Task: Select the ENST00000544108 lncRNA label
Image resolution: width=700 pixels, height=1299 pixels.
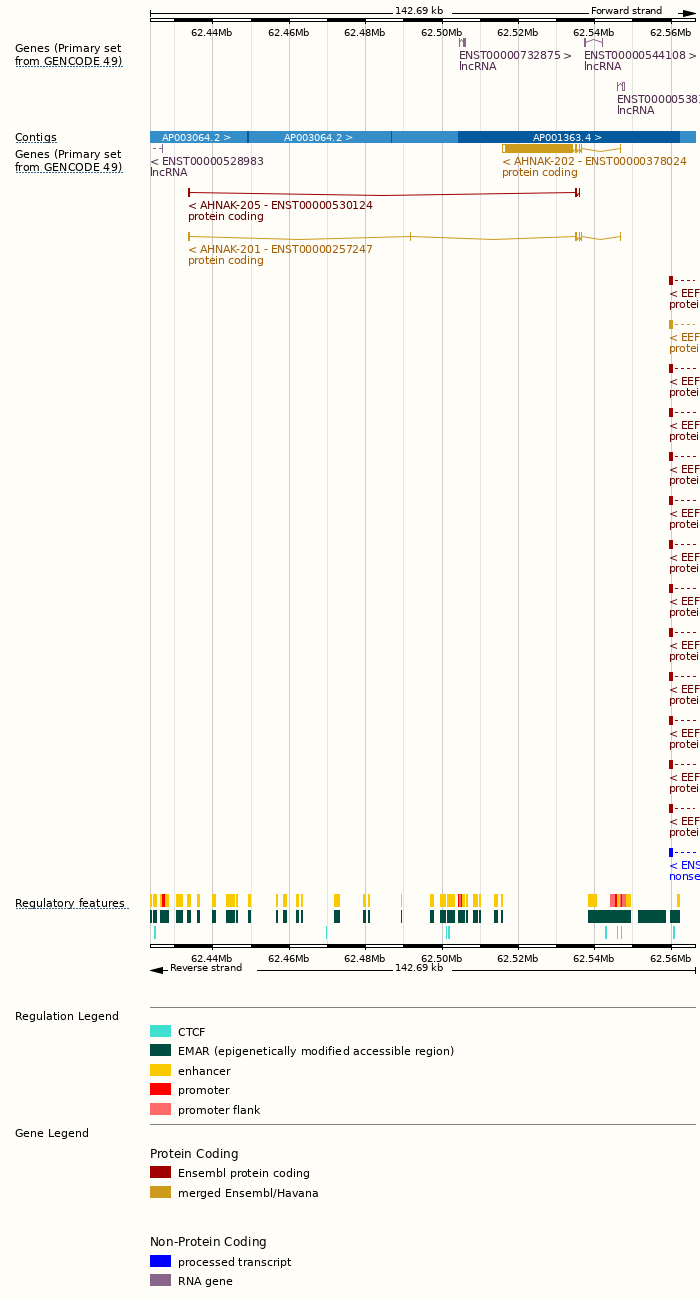Action: 640,55
